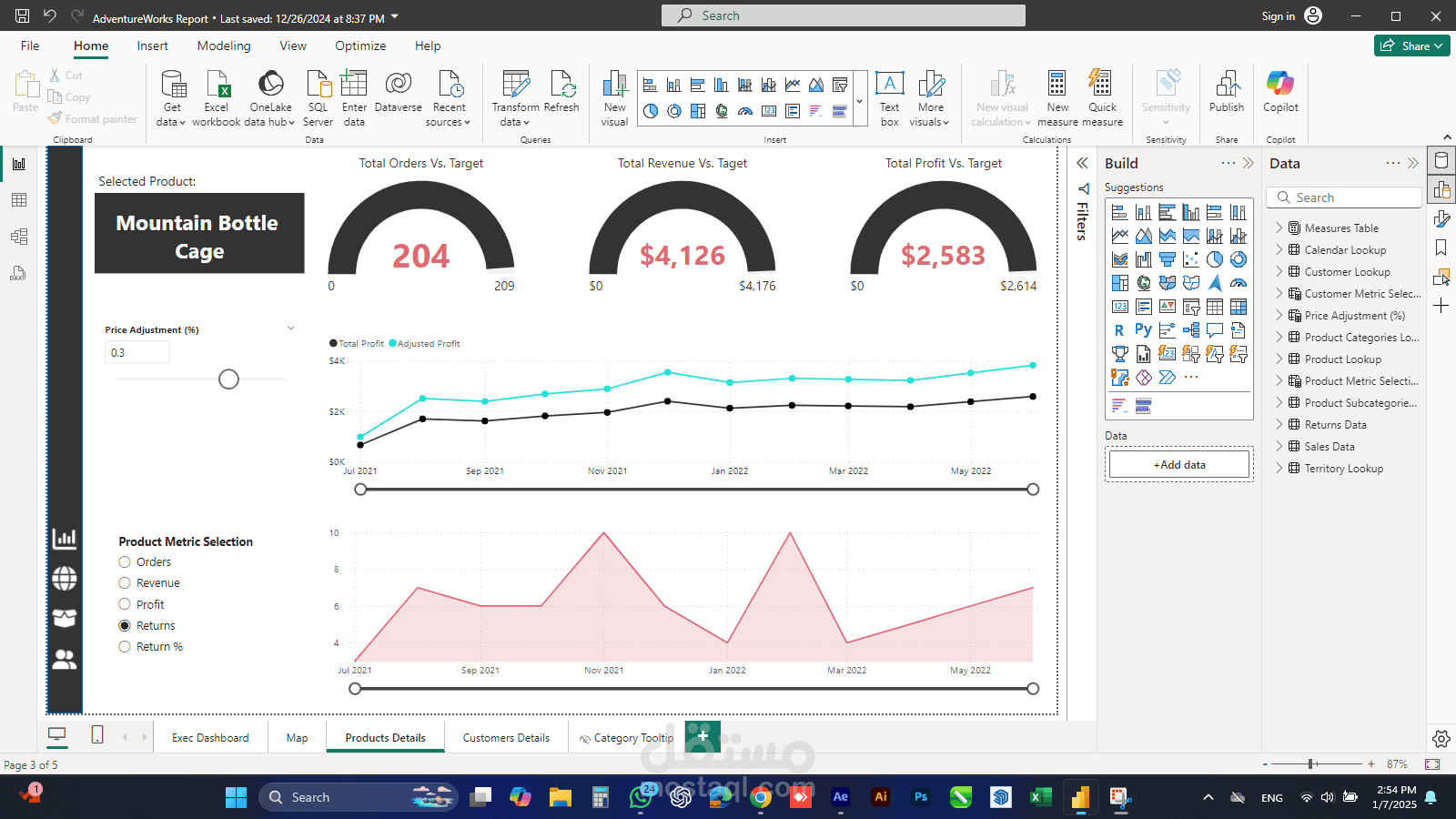Switch to Table view in left rail
This screenshot has width=1456, height=819.
point(19,200)
